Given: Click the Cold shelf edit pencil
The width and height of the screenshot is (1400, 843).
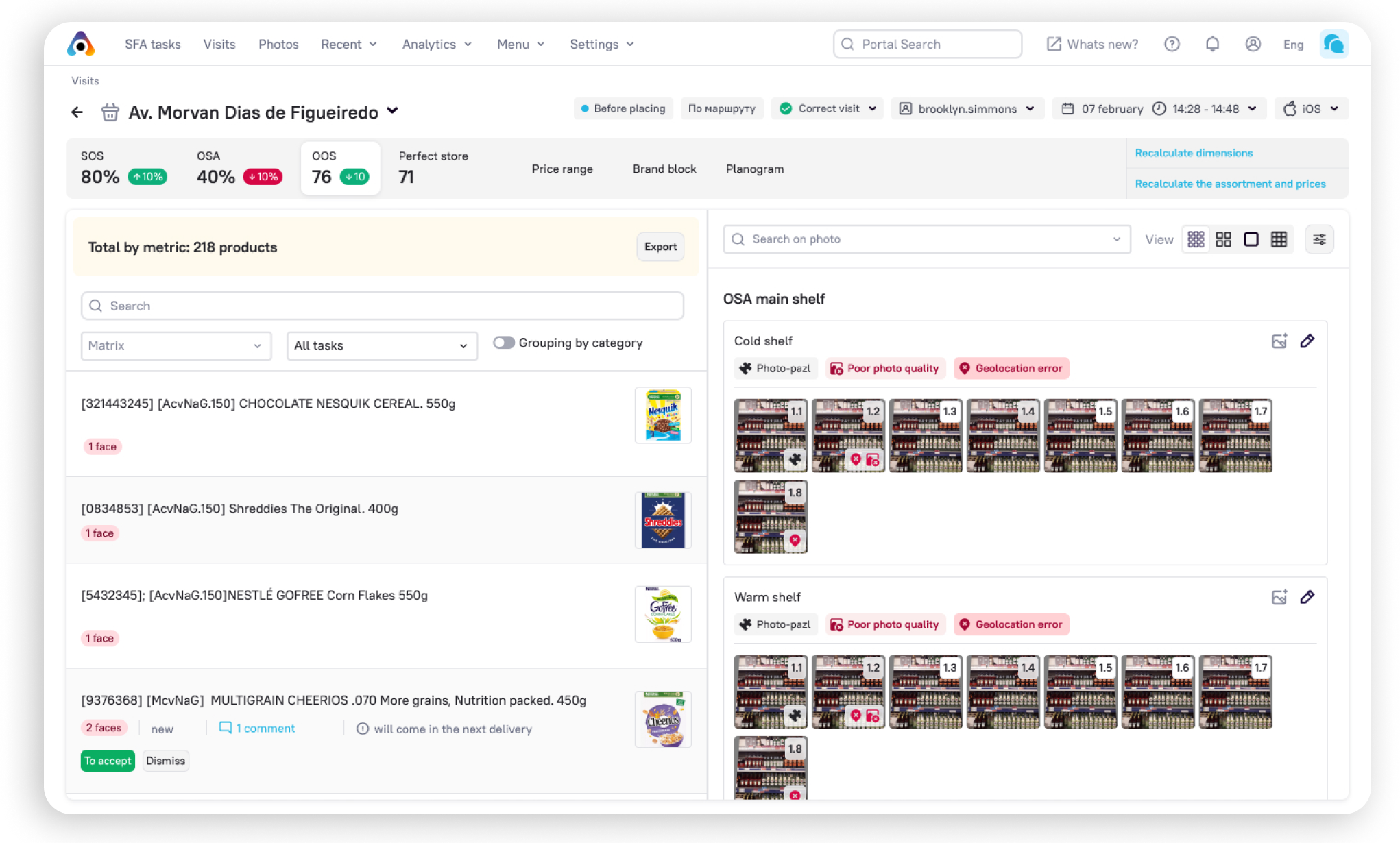Looking at the screenshot, I should [1307, 341].
